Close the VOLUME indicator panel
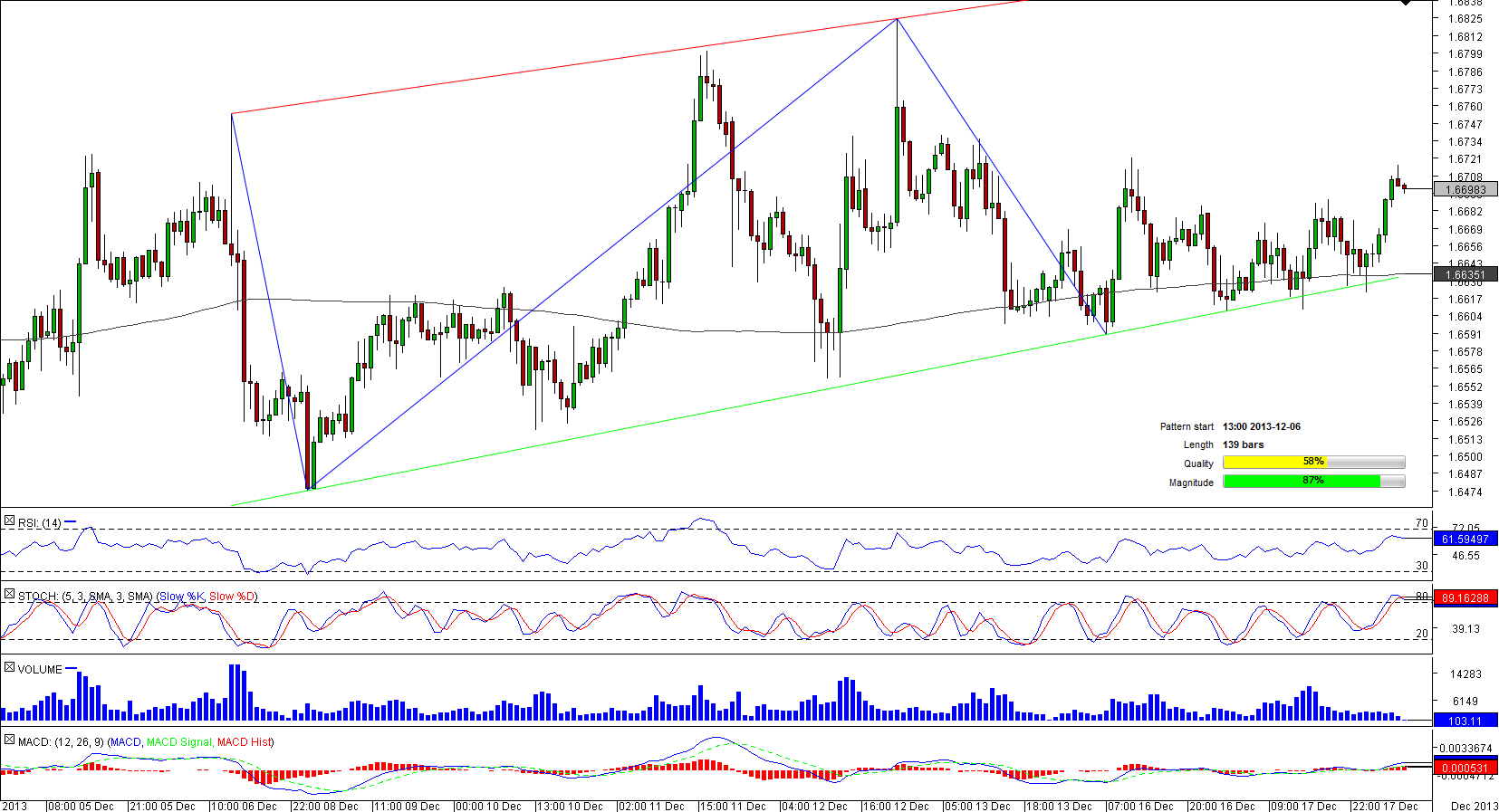Screen dimensions: 1499x812 [9, 667]
